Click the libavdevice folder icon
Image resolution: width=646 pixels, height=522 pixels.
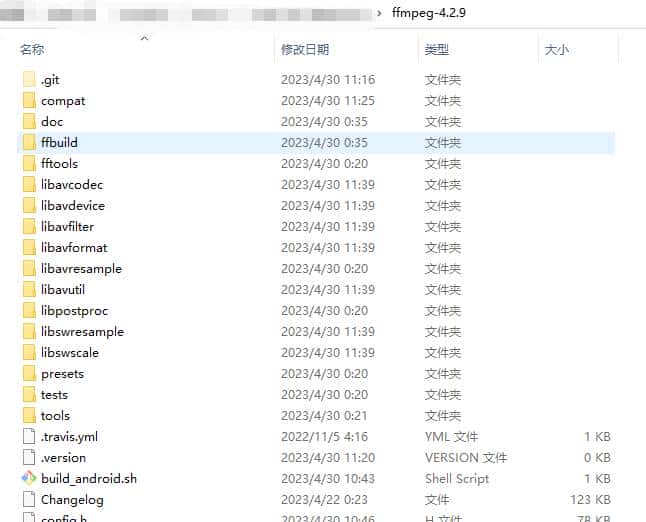click(x=29, y=206)
